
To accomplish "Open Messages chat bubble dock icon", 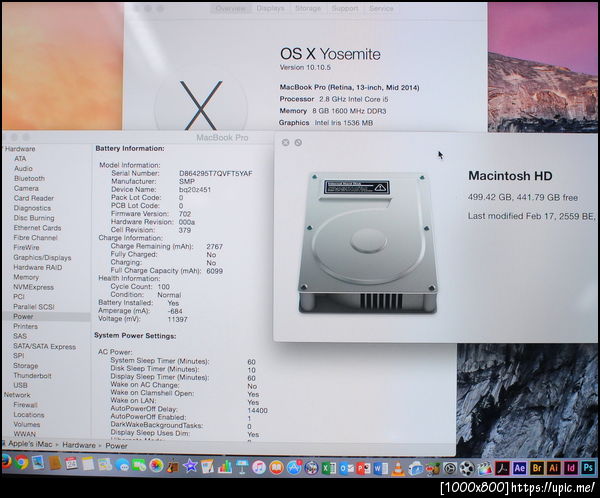I will coord(122,465).
